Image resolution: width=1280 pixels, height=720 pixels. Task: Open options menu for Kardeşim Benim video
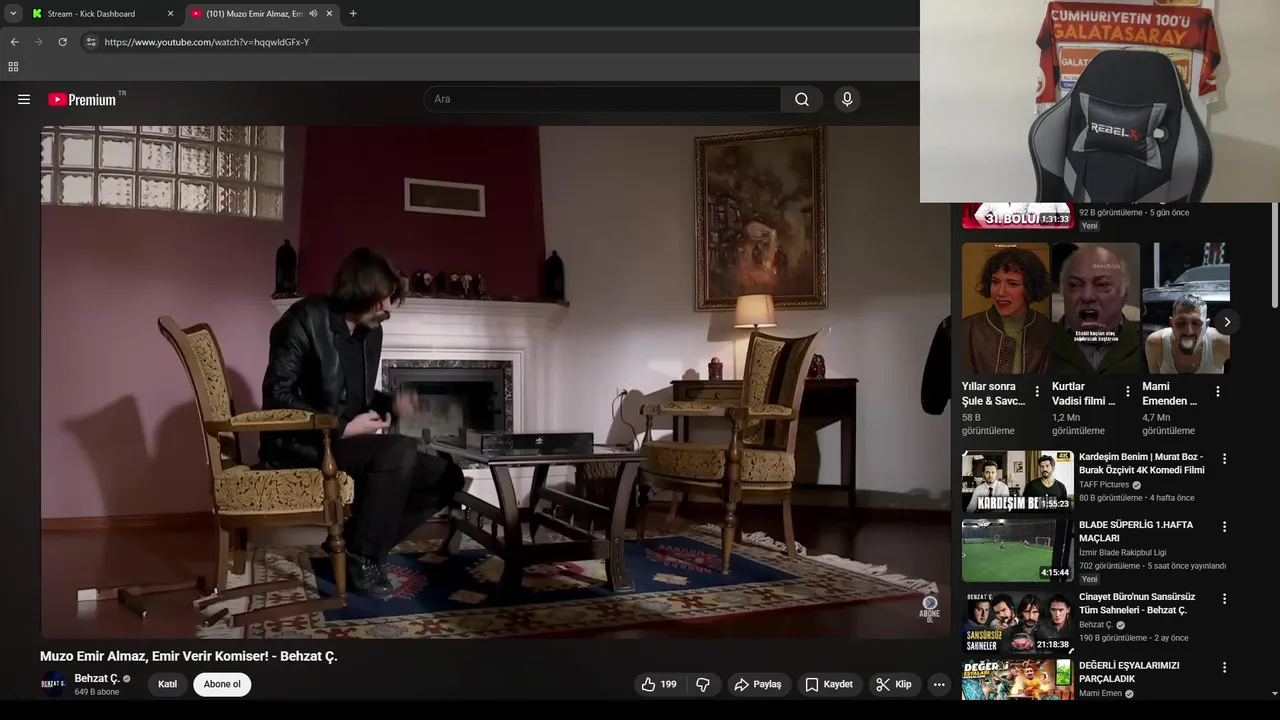pyautogui.click(x=1224, y=459)
